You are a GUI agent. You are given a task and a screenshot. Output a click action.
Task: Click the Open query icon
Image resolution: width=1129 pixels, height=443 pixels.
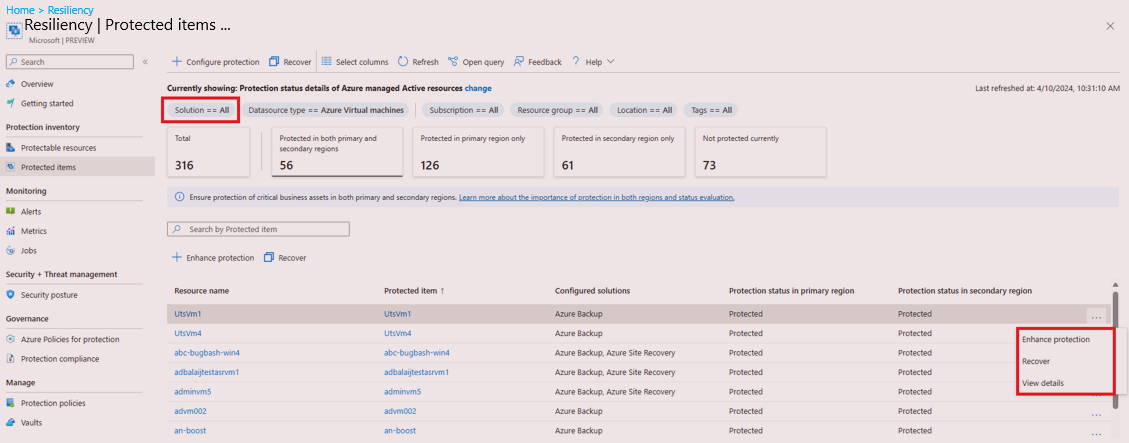point(454,62)
